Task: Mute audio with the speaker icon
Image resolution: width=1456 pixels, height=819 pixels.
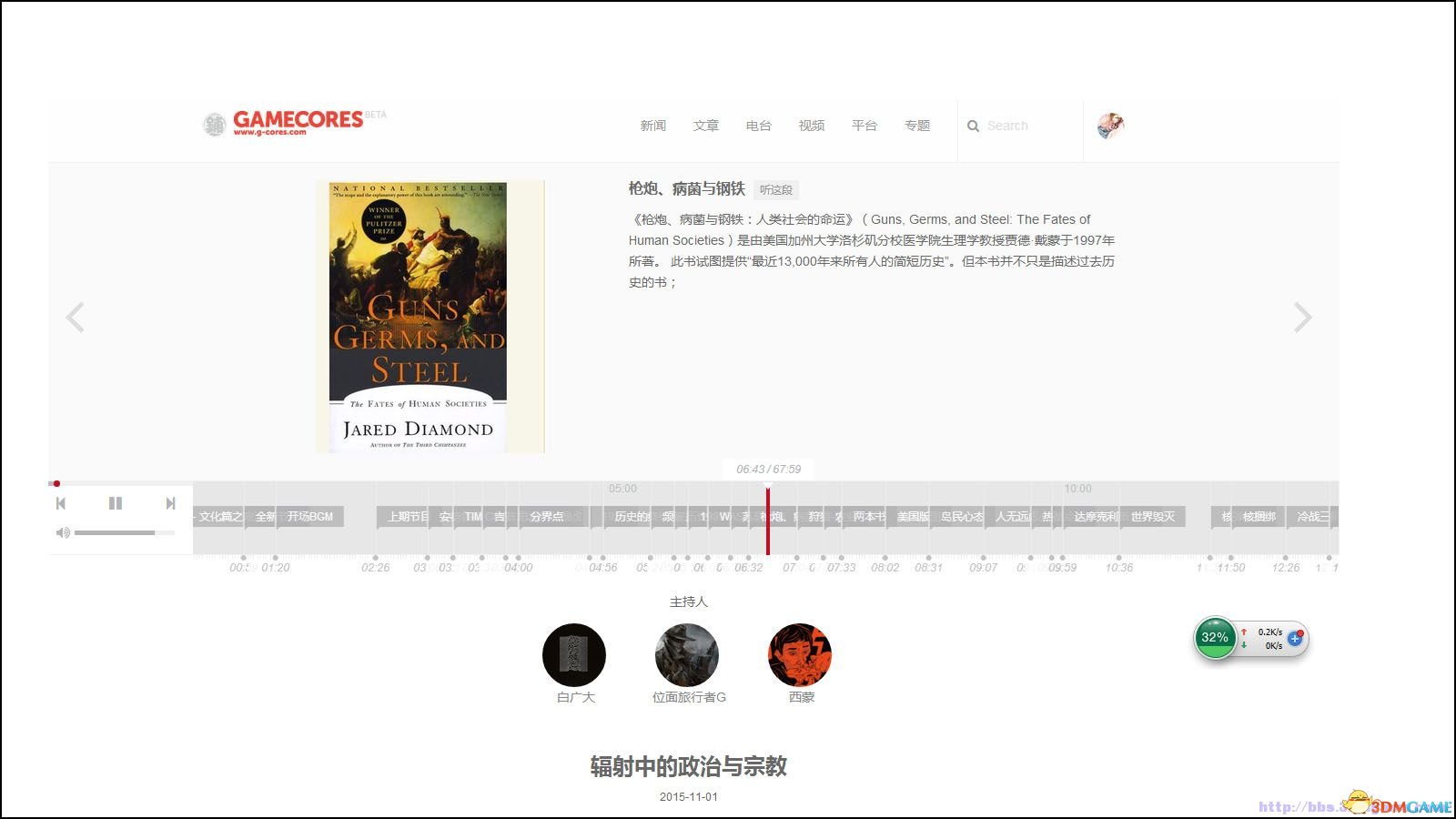Action: click(x=63, y=532)
